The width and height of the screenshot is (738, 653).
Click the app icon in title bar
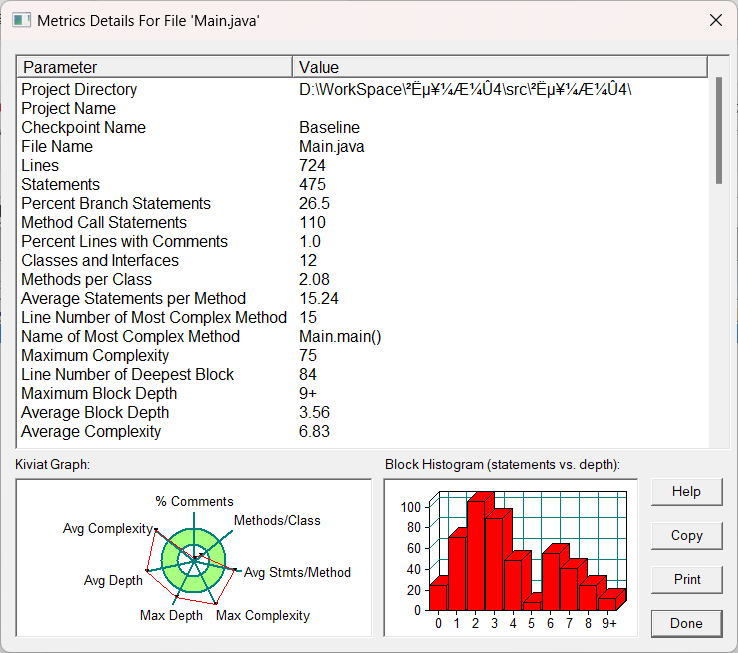pos(19,20)
